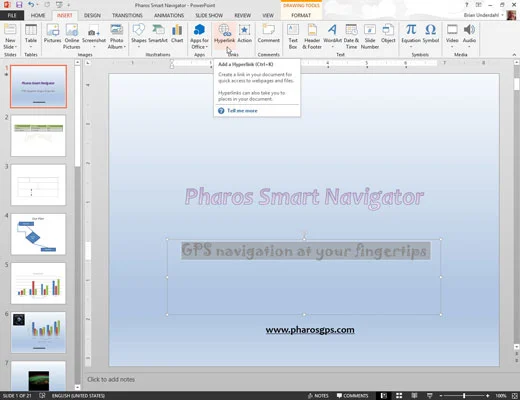Insert Date & Time
Viewport: 520px width, 400px height.
(x=351, y=36)
